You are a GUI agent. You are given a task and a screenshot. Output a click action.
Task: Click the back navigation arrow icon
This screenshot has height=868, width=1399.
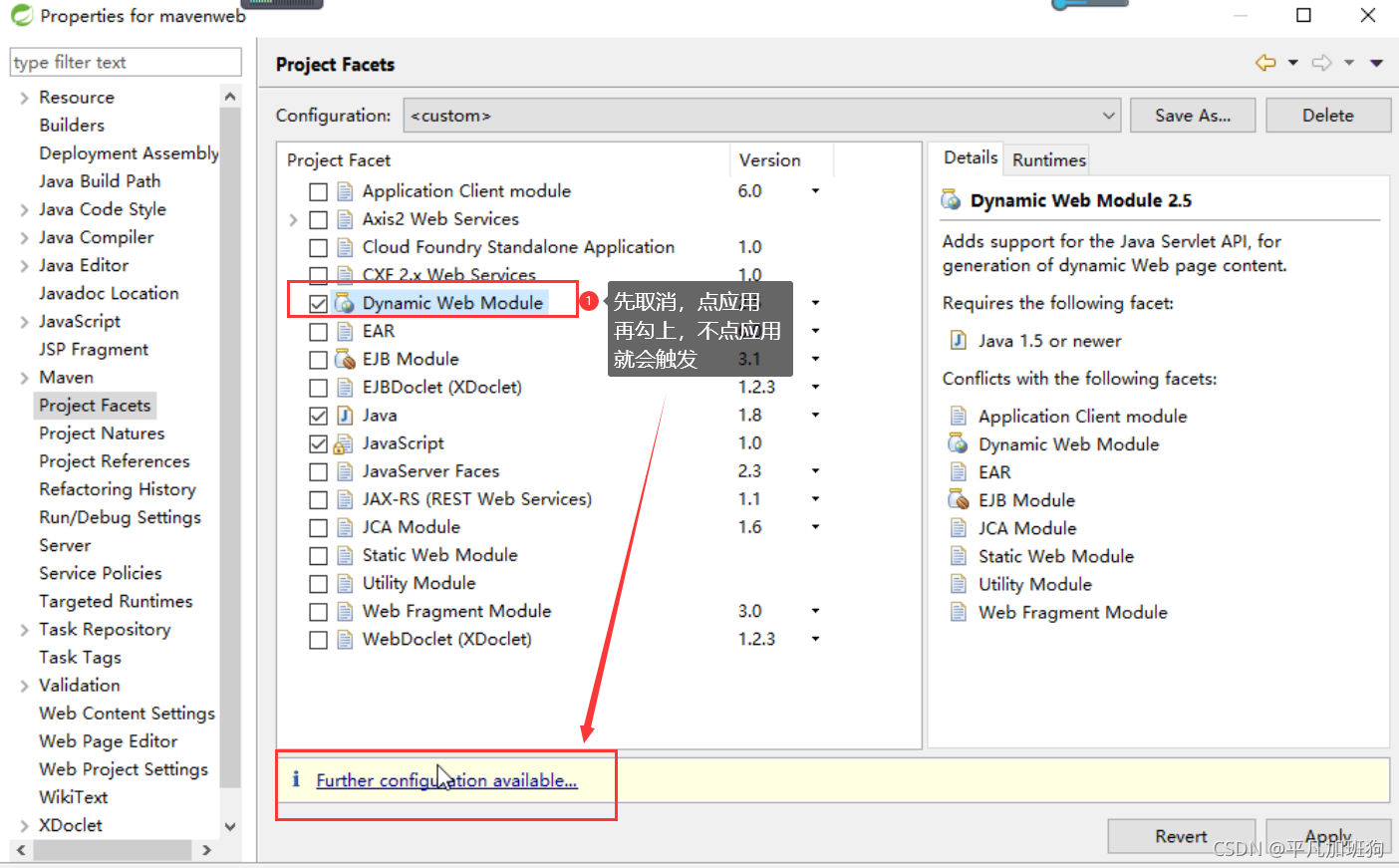click(x=1265, y=63)
